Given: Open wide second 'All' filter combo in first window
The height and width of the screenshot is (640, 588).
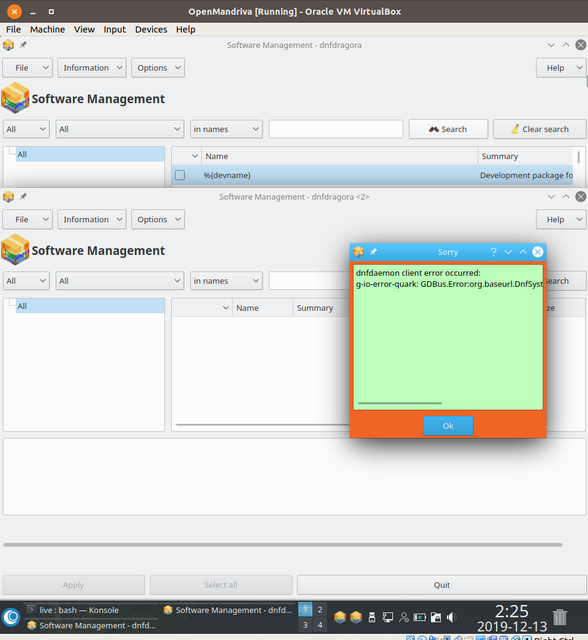Looking at the screenshot, I should point(120,129).
